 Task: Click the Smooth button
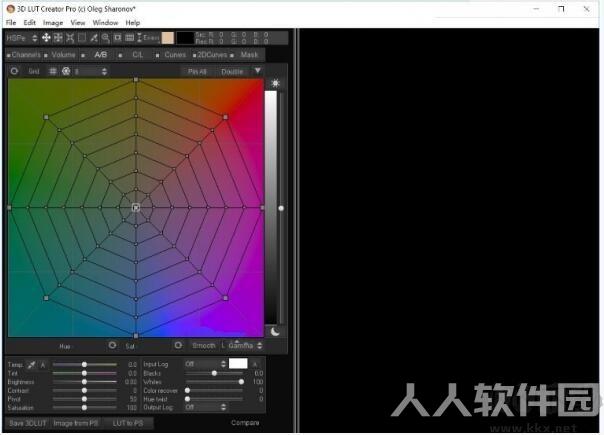(203, 346)
